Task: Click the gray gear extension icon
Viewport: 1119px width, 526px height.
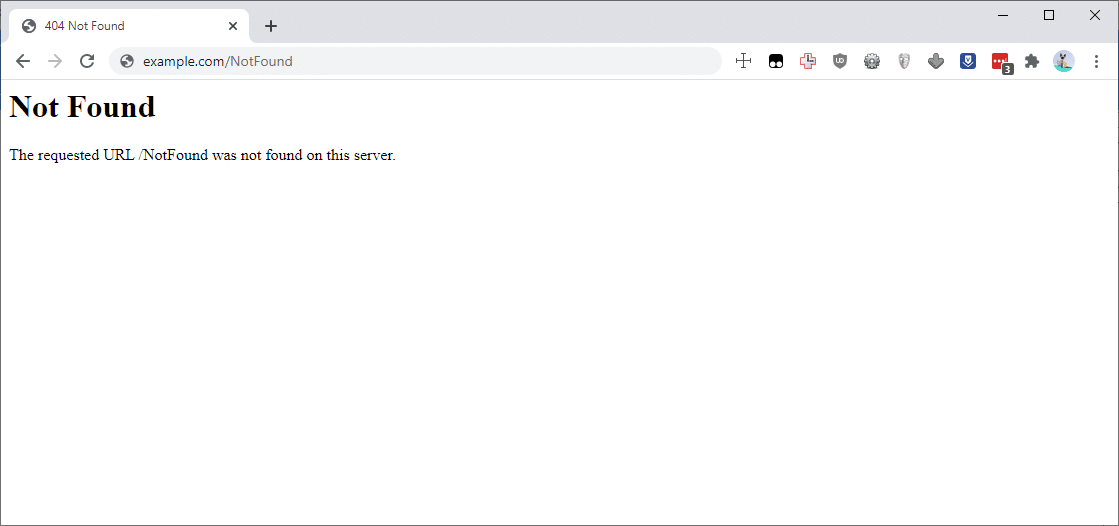Action: coord(872,61)
